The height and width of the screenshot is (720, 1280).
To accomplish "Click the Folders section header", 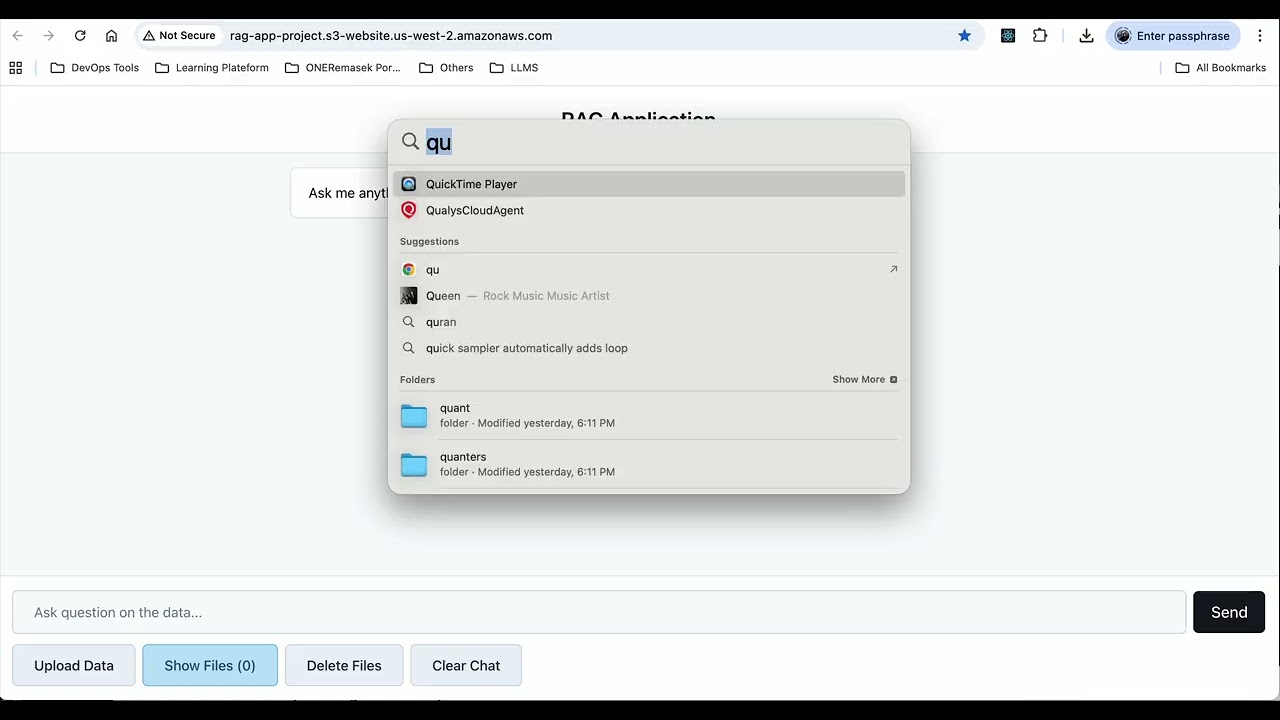I will tap(417, 380).
